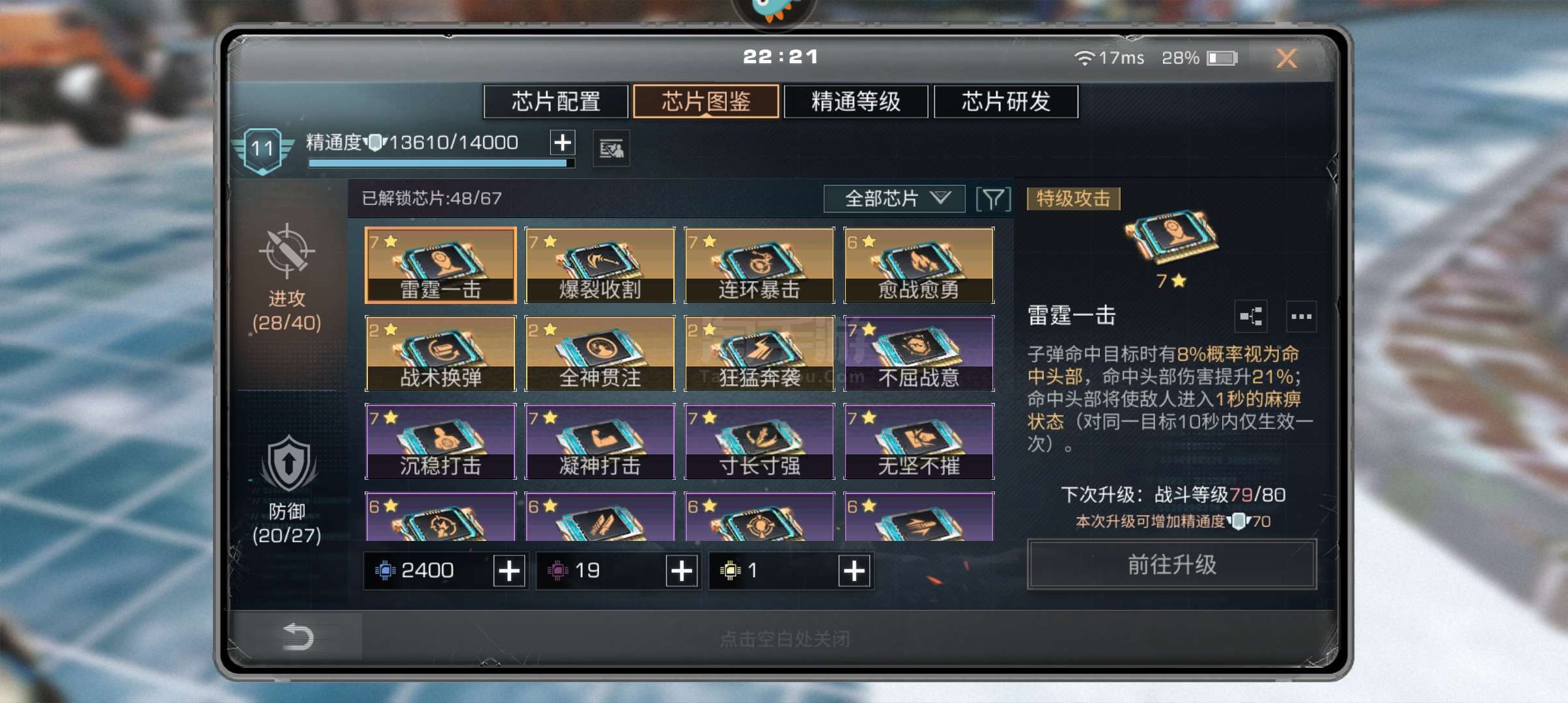Image resolution: width=1568 pixels, height=703 pixels.
Task: Open the three-dot more options icon
Action: [x=1301, y=316]
